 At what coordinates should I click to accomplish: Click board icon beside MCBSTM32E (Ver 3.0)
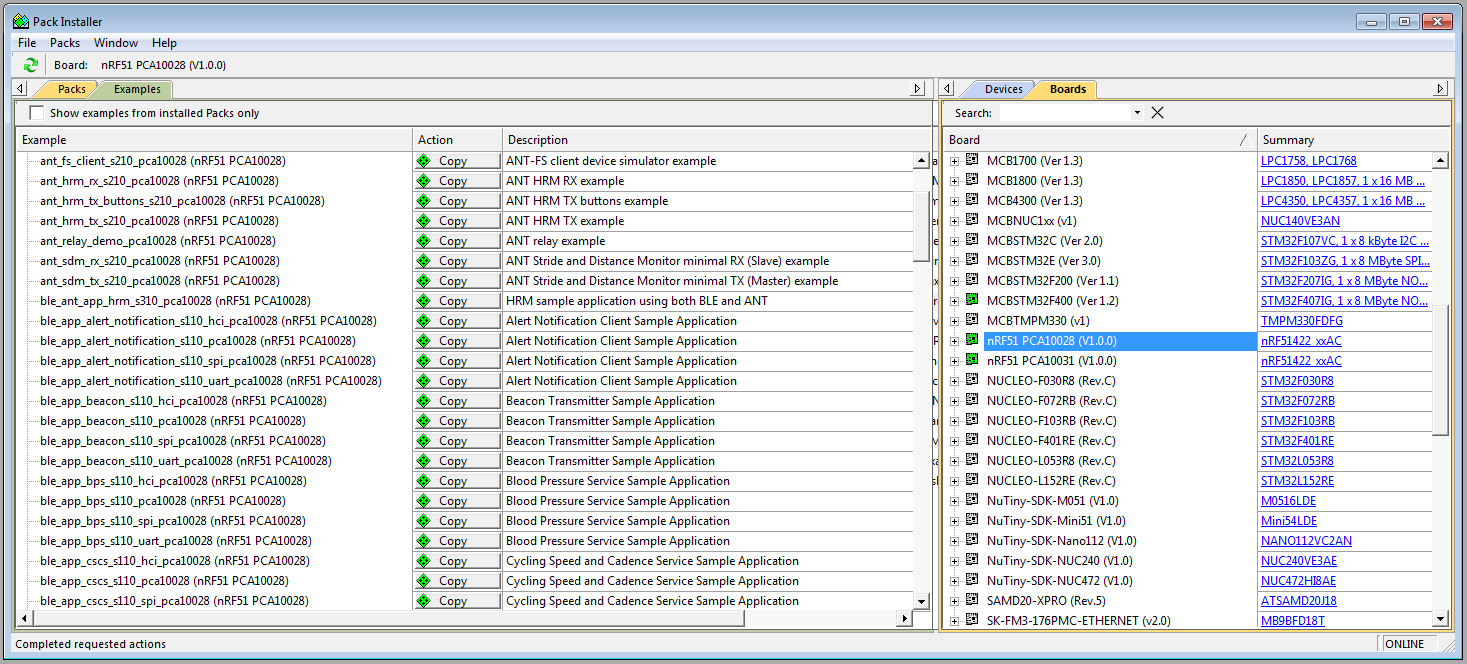[972, 260]
